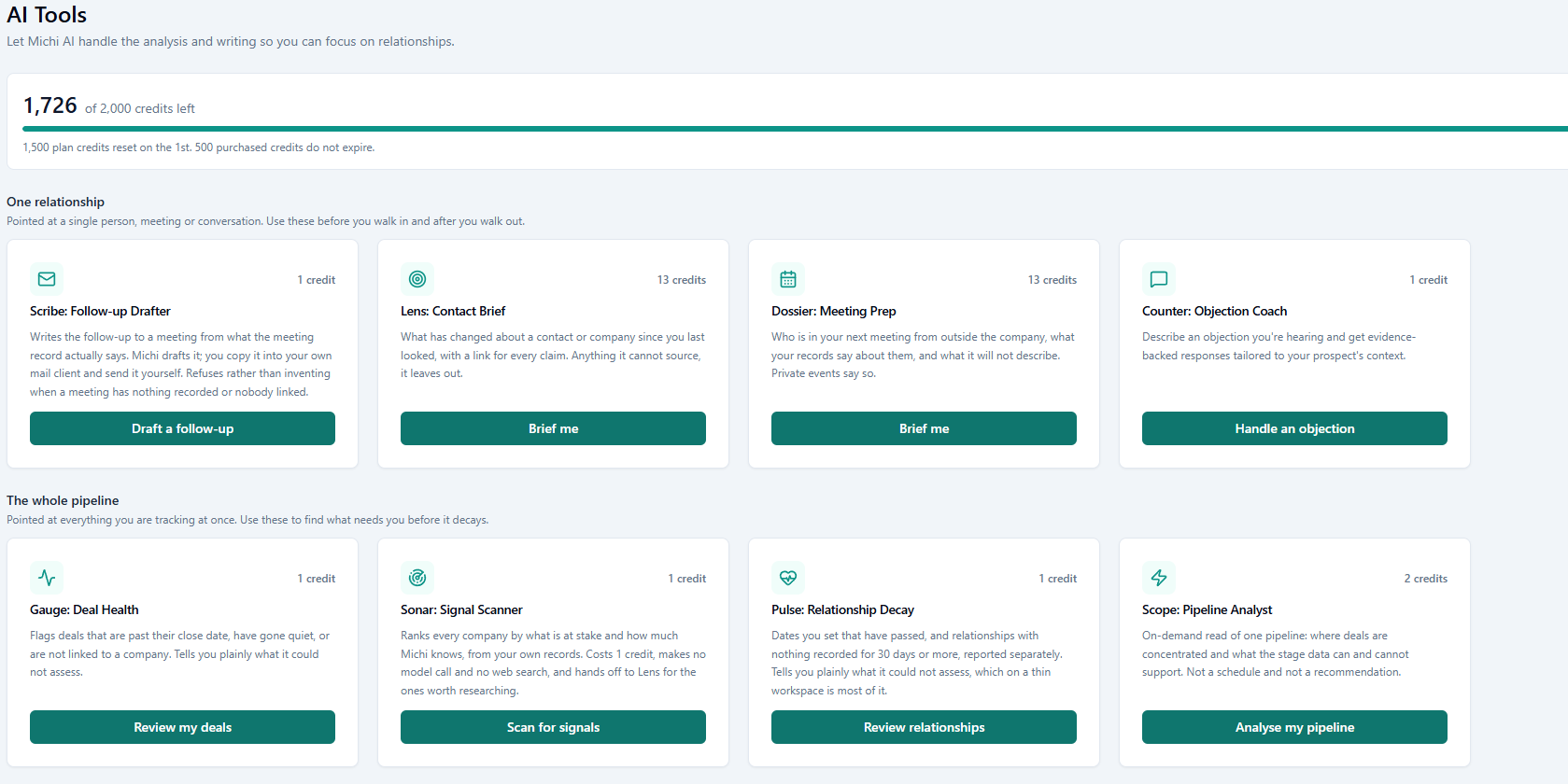
Task: Click the Scope lightning bolt icon
Action: click(1159, 578)
